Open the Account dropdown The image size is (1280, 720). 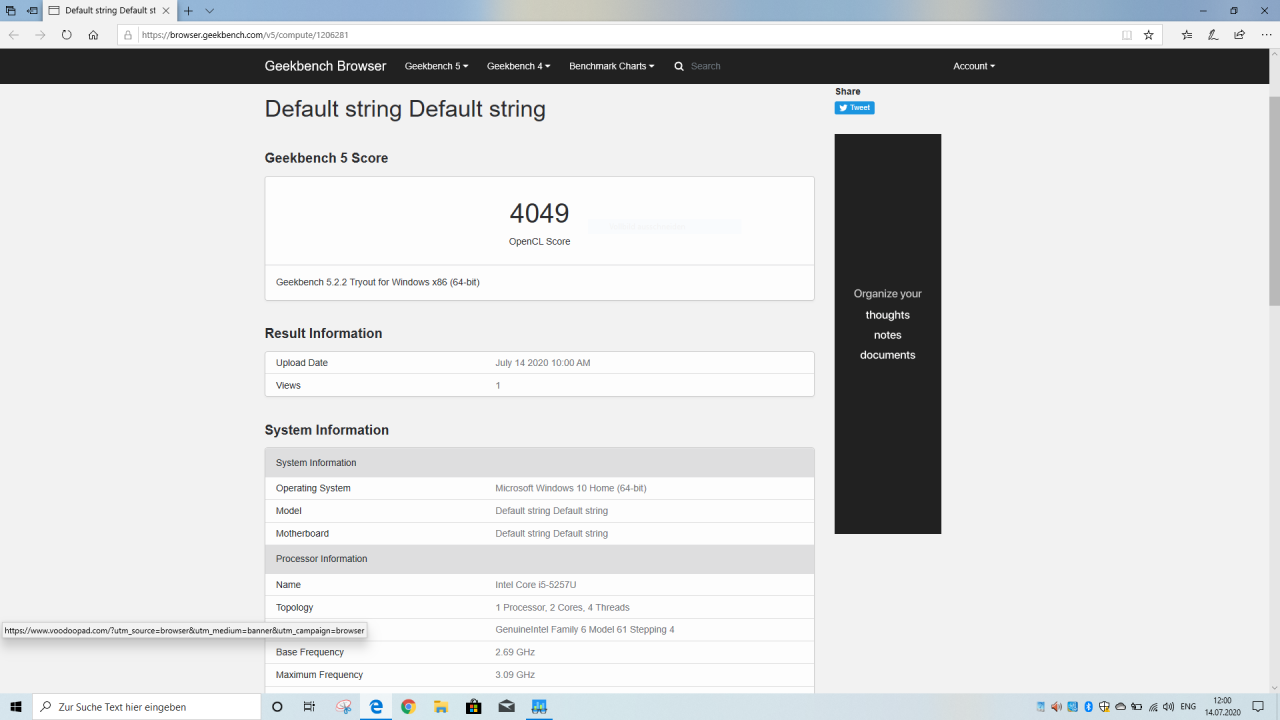coord(974,66)
